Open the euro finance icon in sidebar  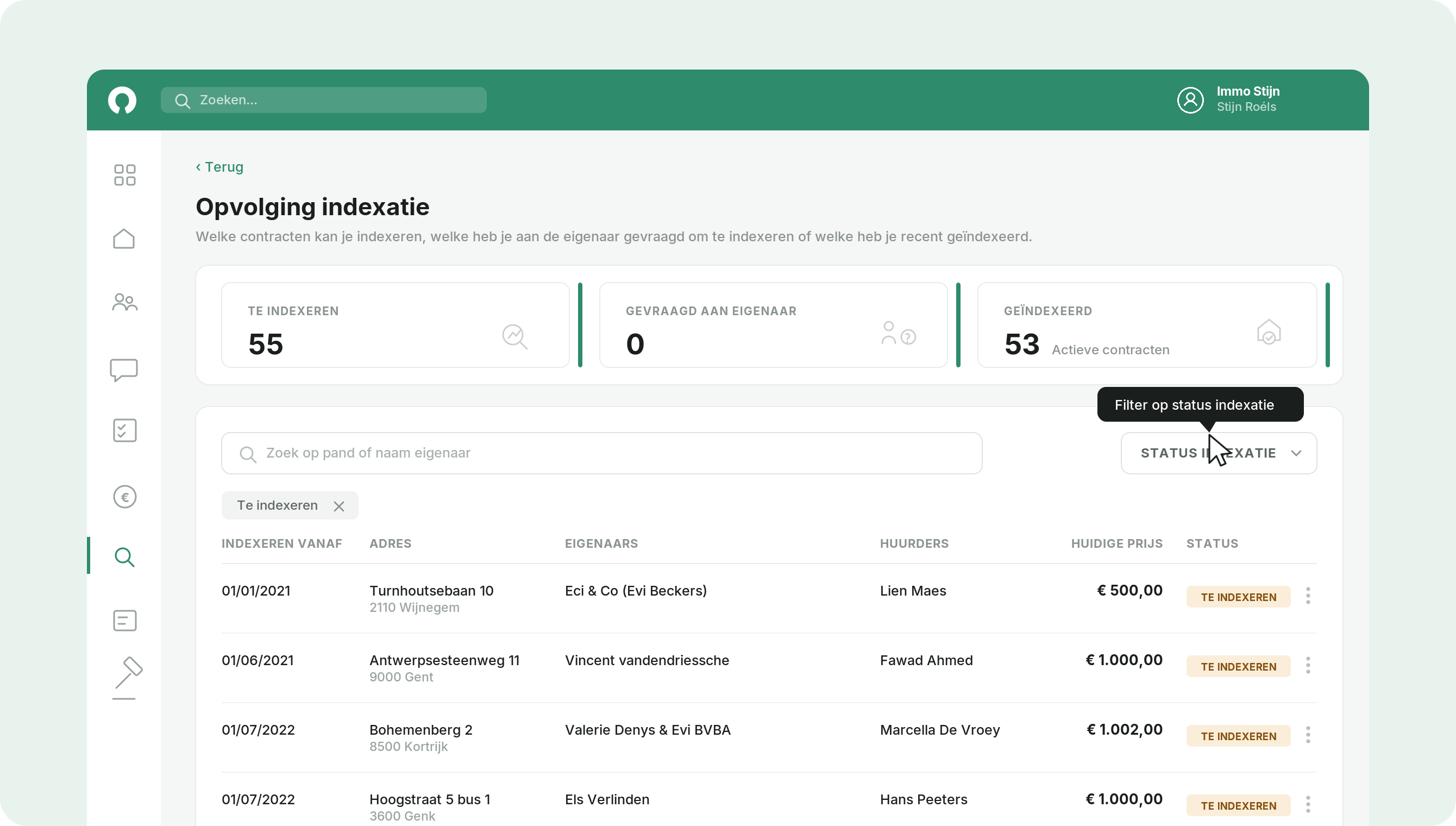pyautogui.click(x=124, y=497)
